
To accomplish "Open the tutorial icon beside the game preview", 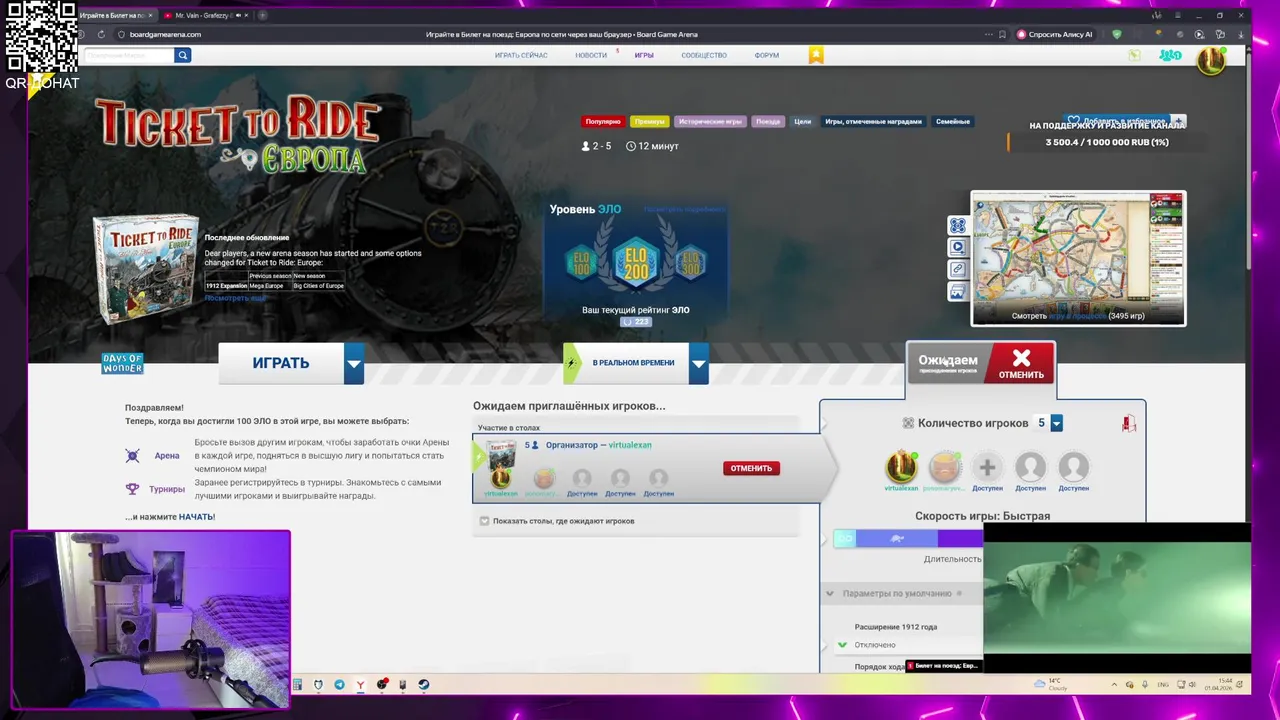I will coord(957,226).
